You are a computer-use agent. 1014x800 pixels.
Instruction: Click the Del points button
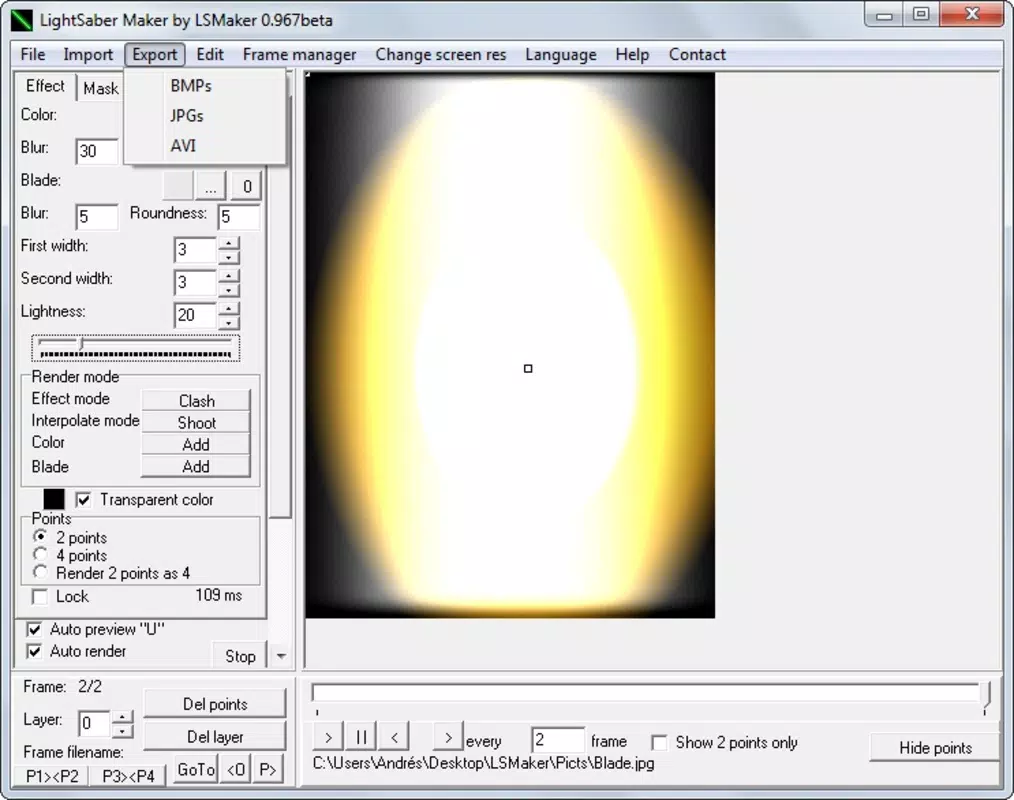[x=215, y=704]
